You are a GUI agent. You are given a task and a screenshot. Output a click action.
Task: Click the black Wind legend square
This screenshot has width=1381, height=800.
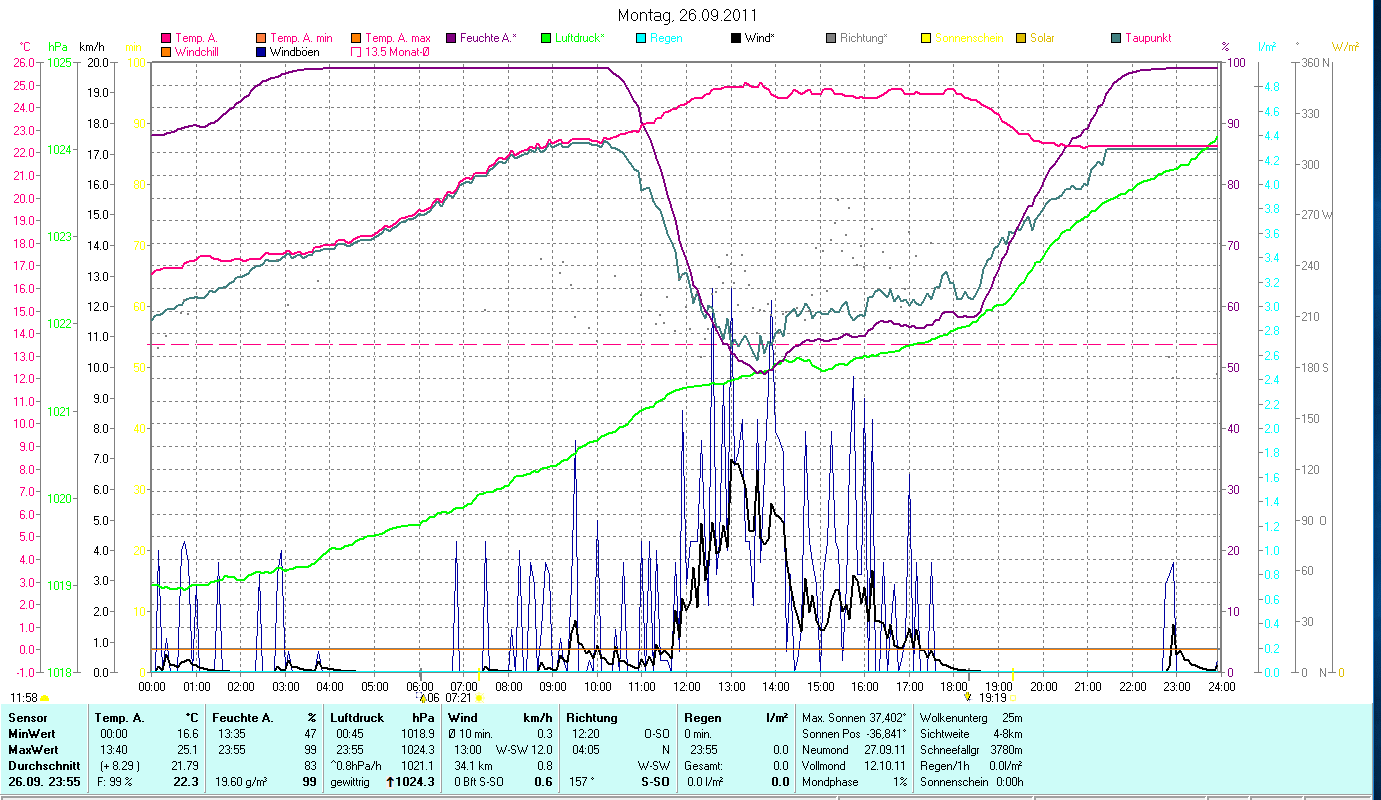(736, 39)
